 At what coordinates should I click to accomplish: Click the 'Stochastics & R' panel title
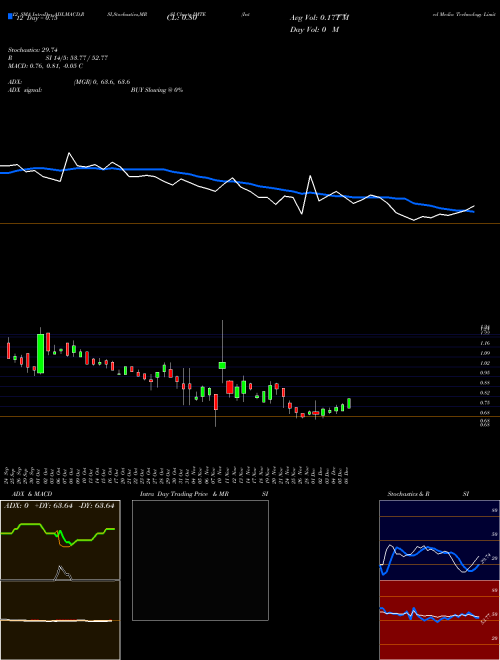coord(408,494)
